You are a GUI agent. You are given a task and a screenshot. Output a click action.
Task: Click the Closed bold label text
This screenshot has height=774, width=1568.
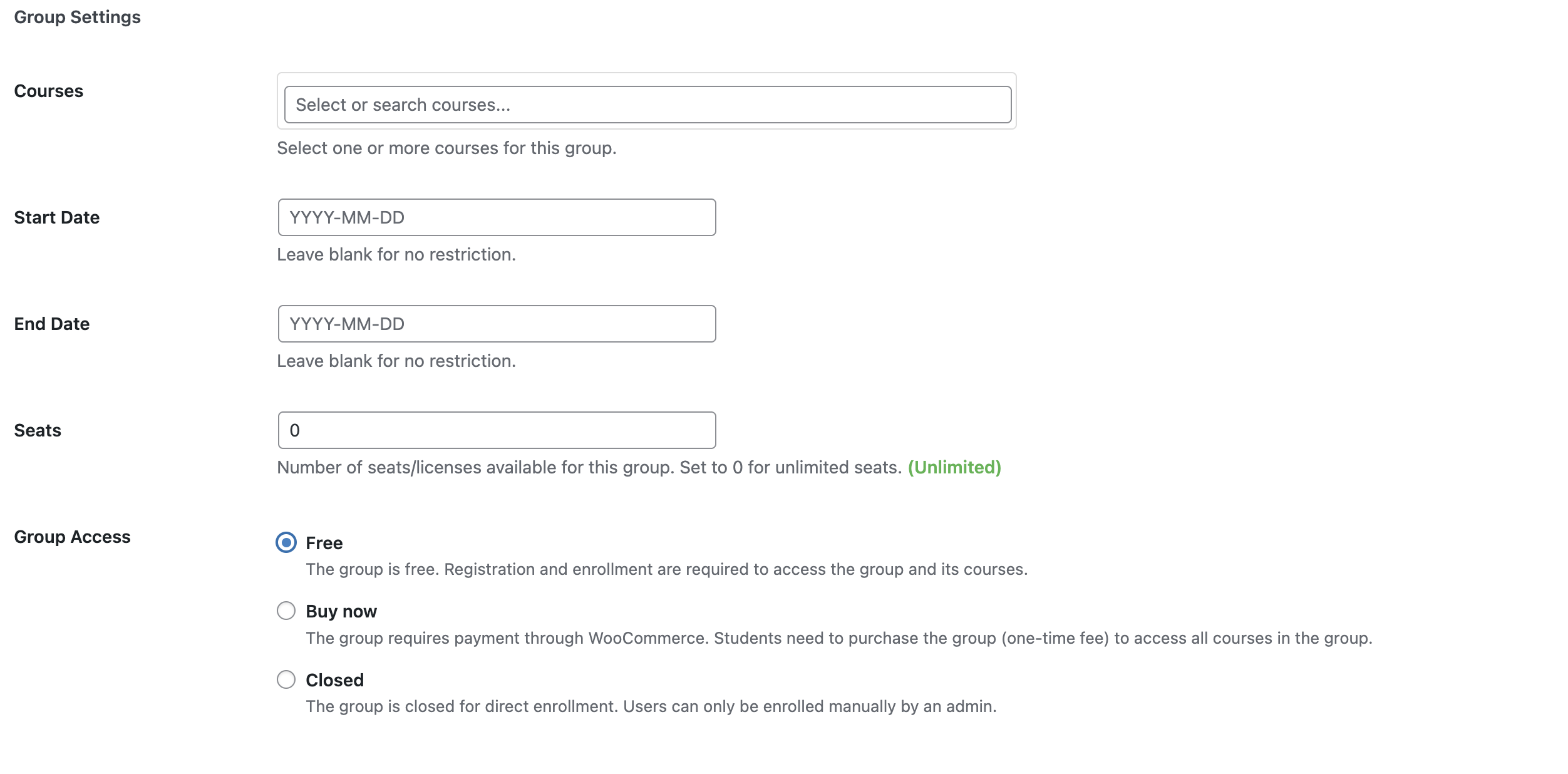[x=334, y=679]
